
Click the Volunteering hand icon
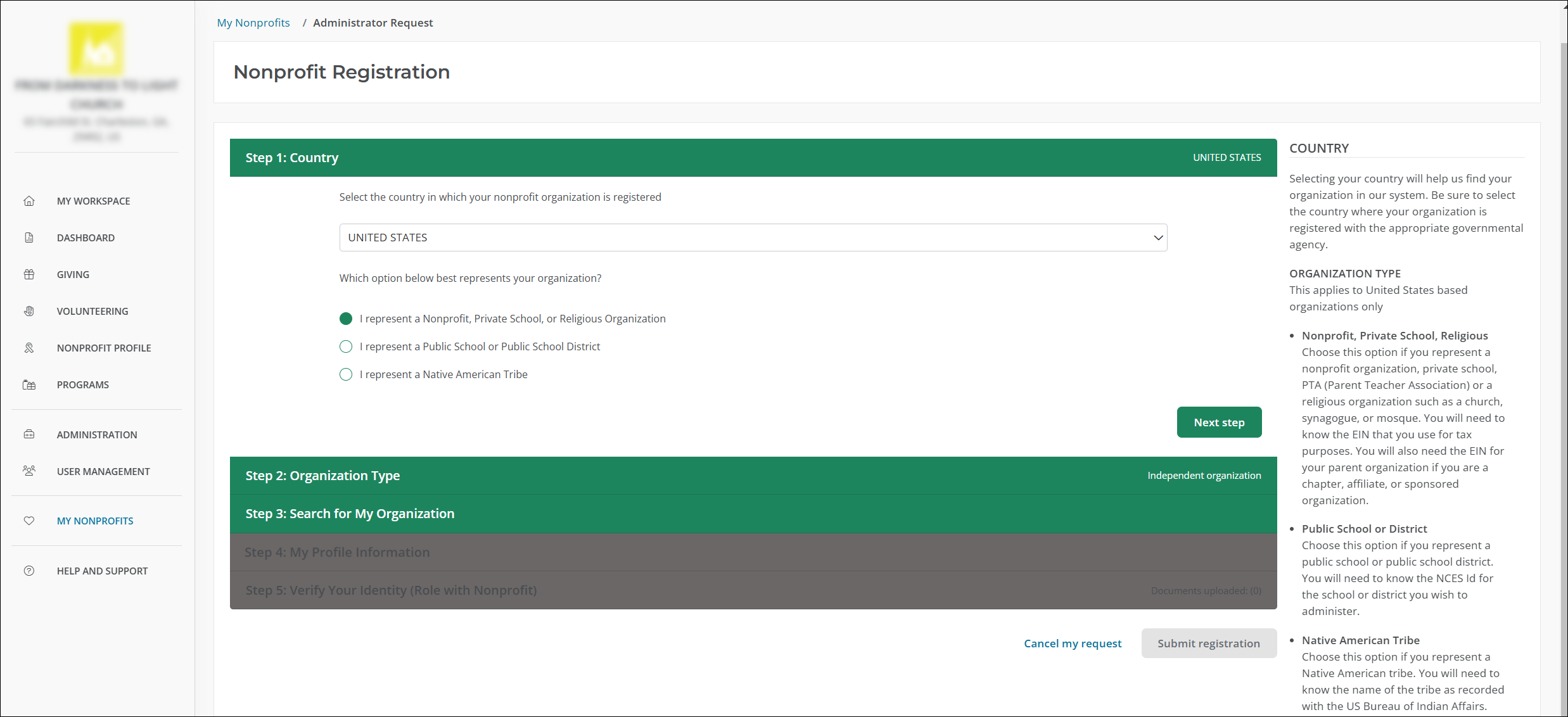(x=29, y=311)
